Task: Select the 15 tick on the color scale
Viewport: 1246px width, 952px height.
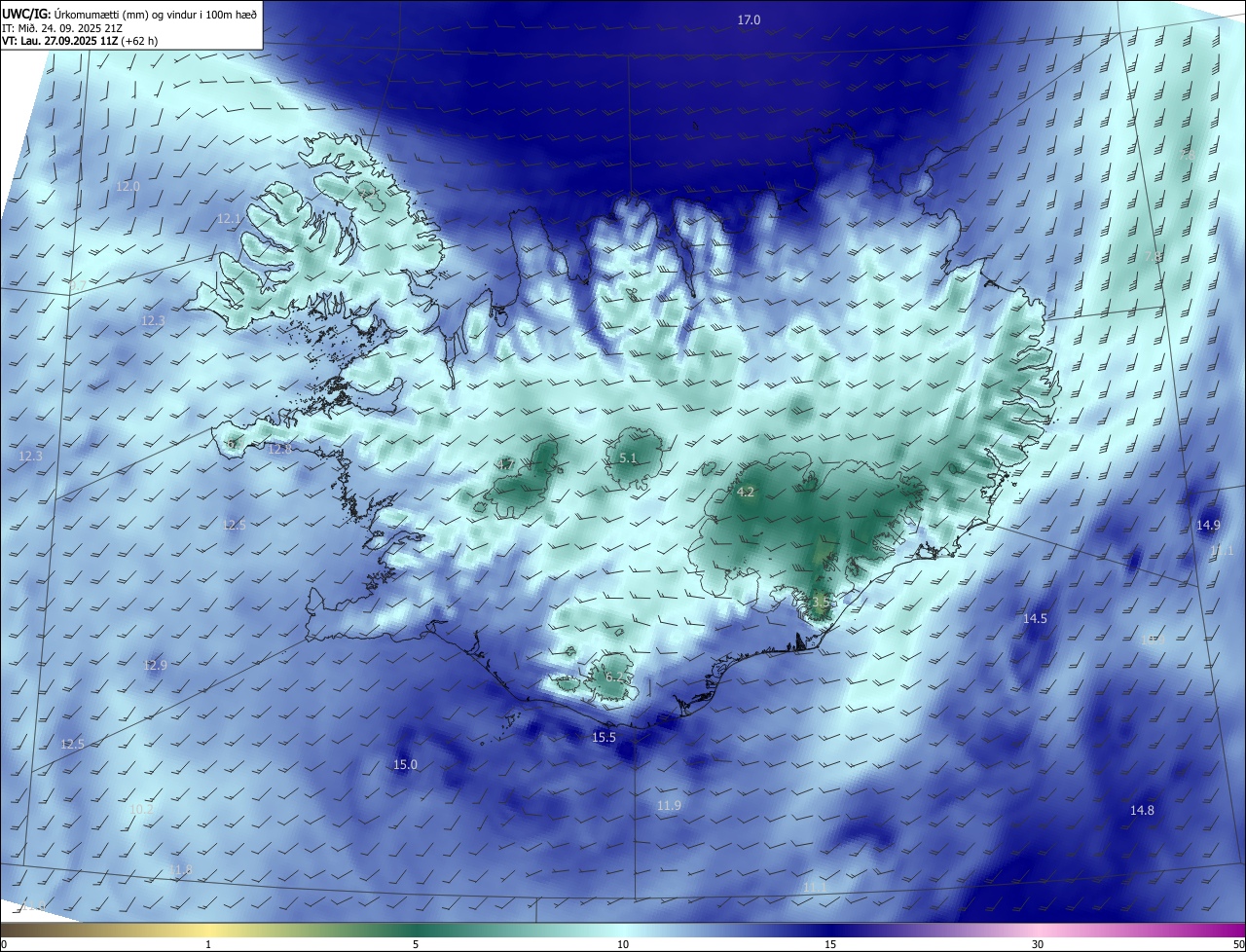Action: [830, 944]
